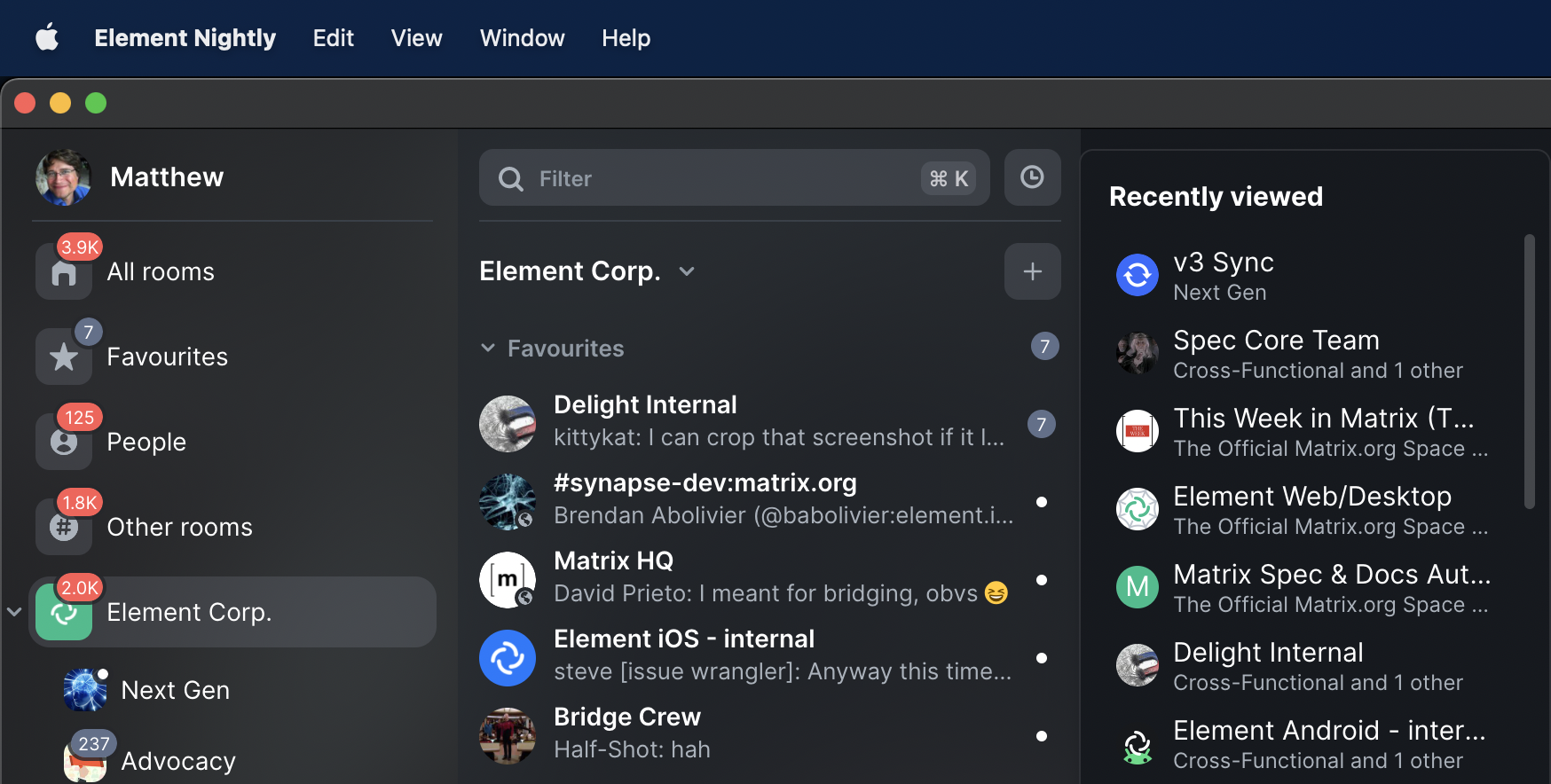Viewport: 1551px width, 784px height.
Task: Click the recently viewed clock icon
Action: tap(1032, 177)
